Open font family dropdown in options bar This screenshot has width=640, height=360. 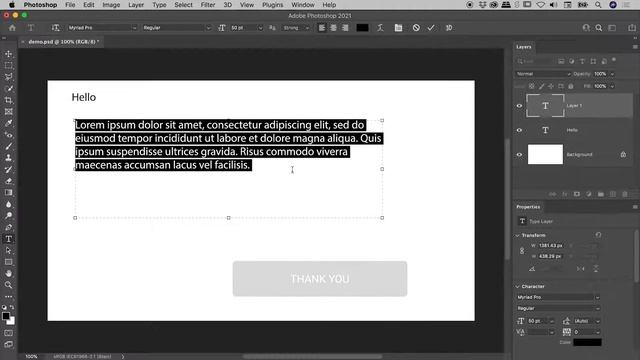[134, 28]
